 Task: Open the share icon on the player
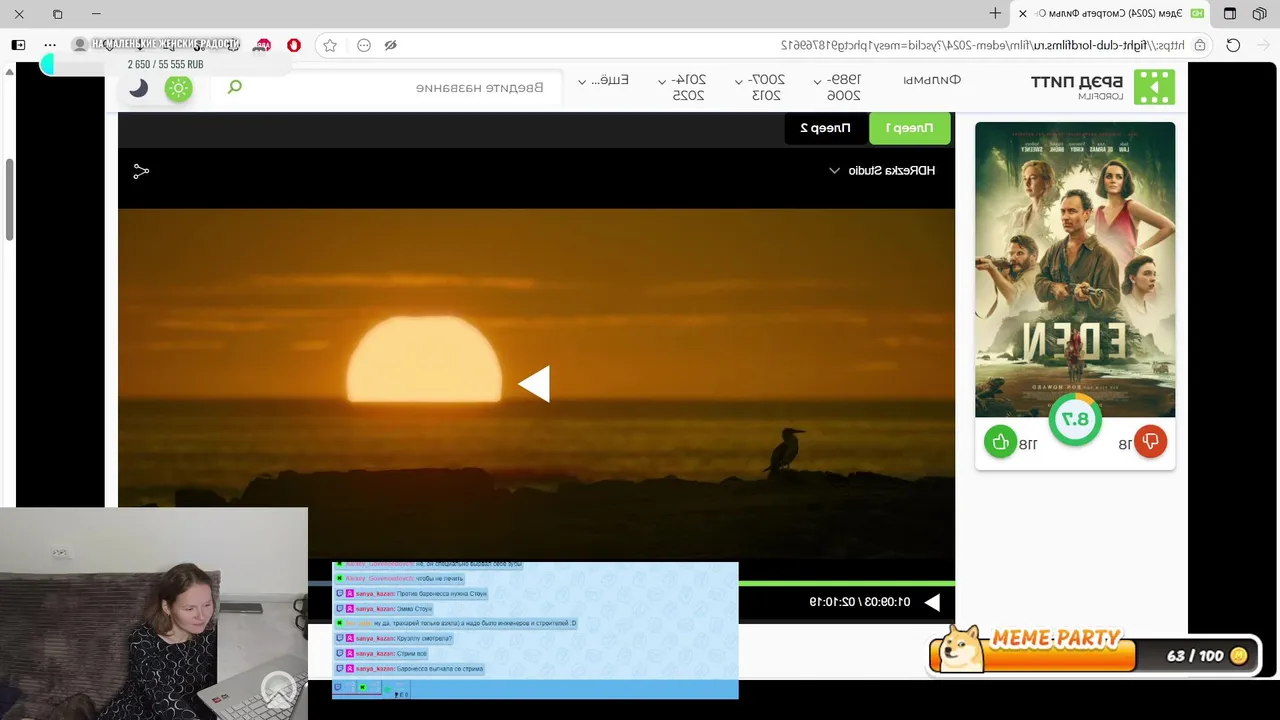click(141, 172)
